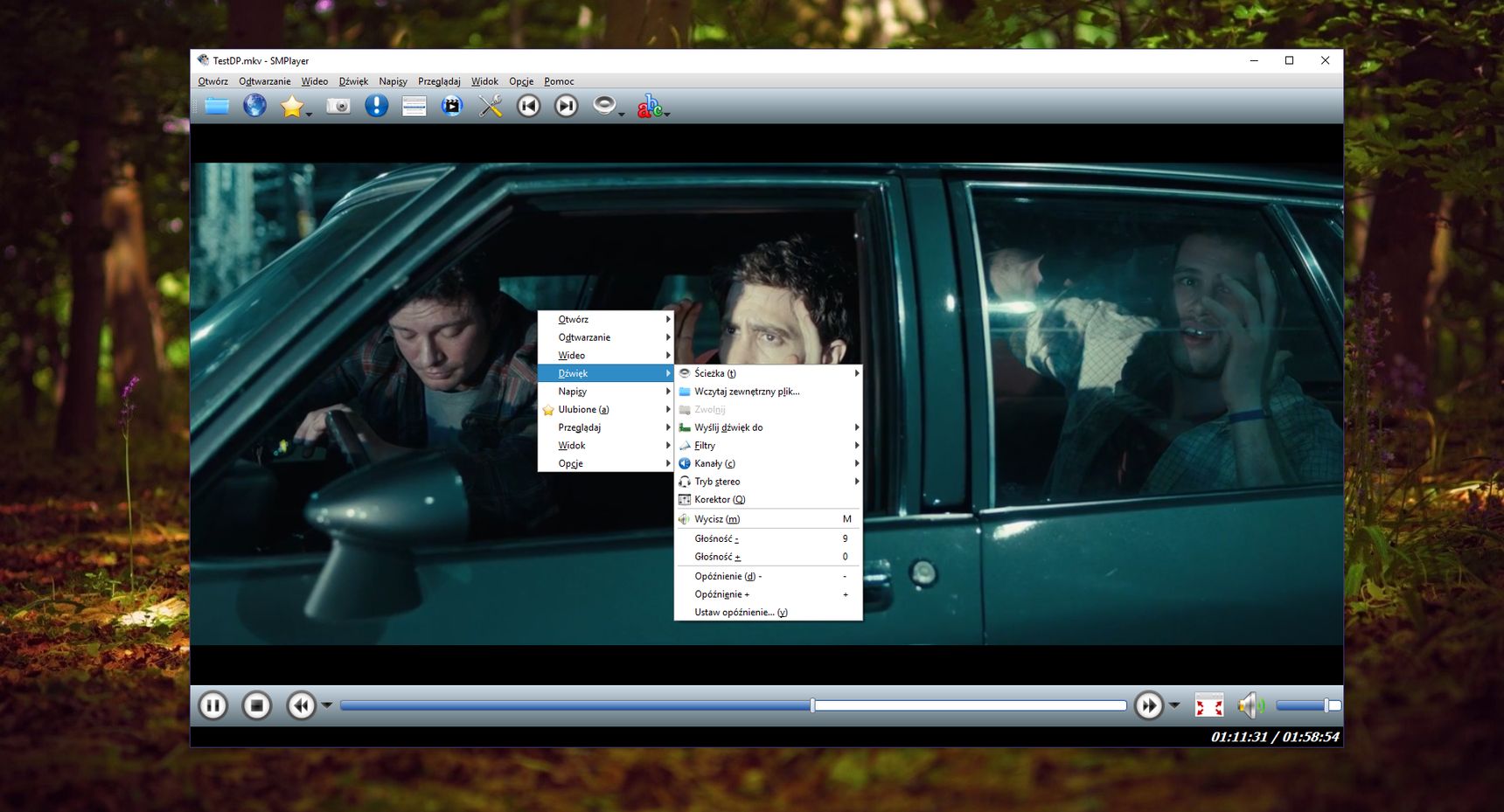Click the SMPlayer app icon in title bar
1504x812 pixels.
[x=203, y=60]
